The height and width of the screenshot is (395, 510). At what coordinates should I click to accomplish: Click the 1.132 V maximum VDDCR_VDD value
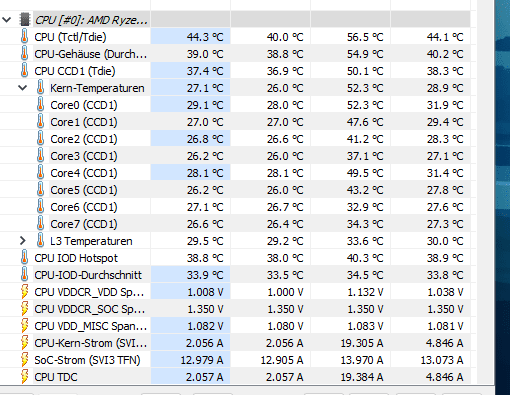tap(365, 292)
